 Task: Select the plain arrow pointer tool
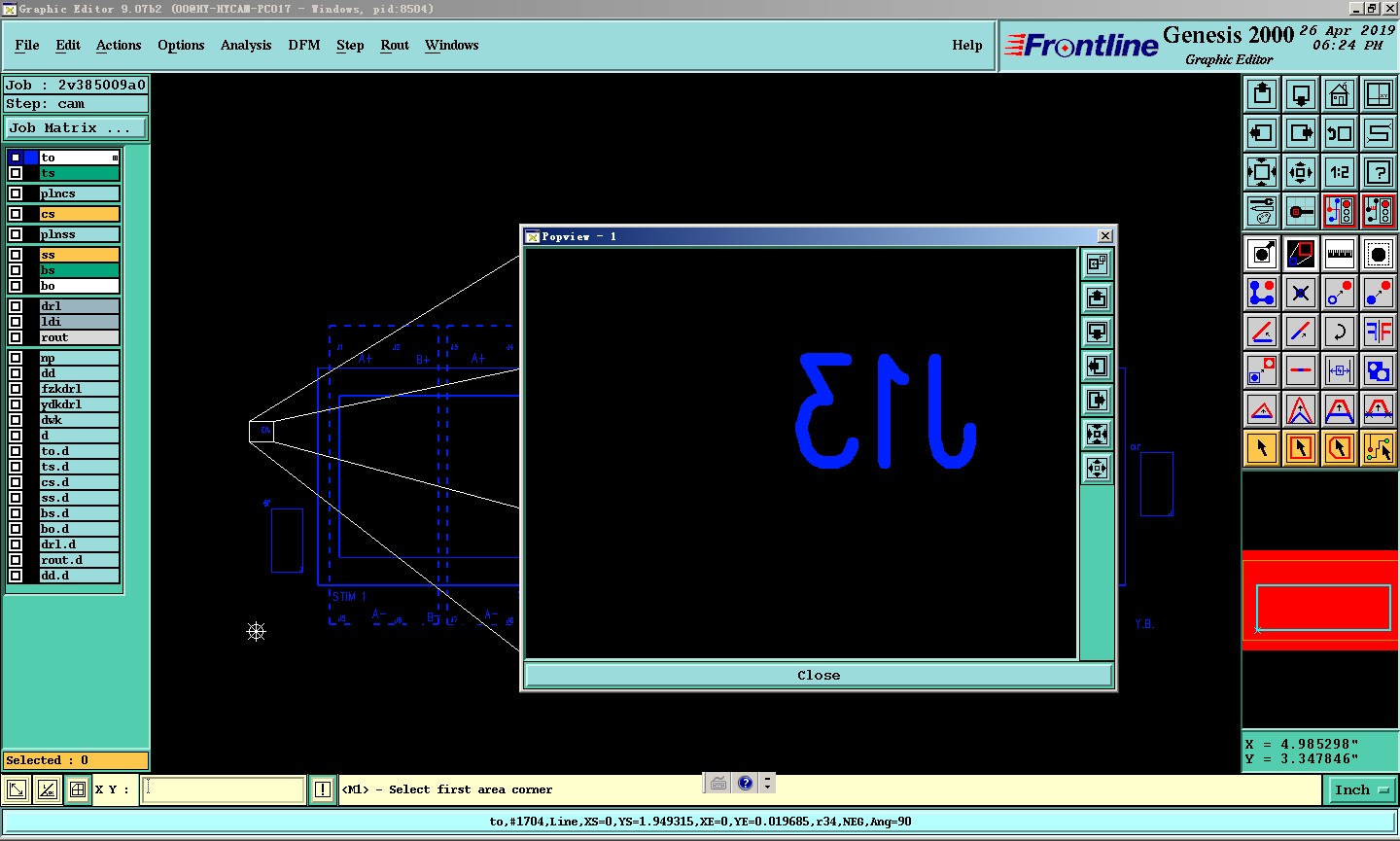tap(1262, 448)
